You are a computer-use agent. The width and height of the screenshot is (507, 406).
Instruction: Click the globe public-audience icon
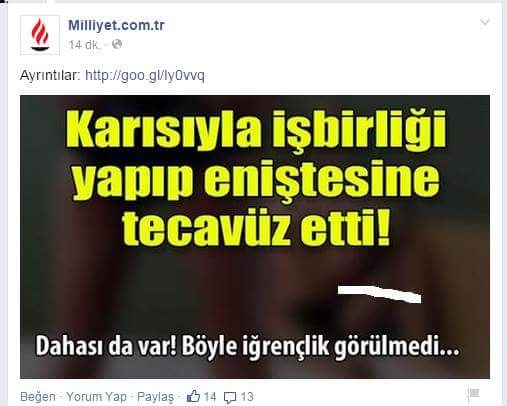pyautogui.click(x=117, y=44)
